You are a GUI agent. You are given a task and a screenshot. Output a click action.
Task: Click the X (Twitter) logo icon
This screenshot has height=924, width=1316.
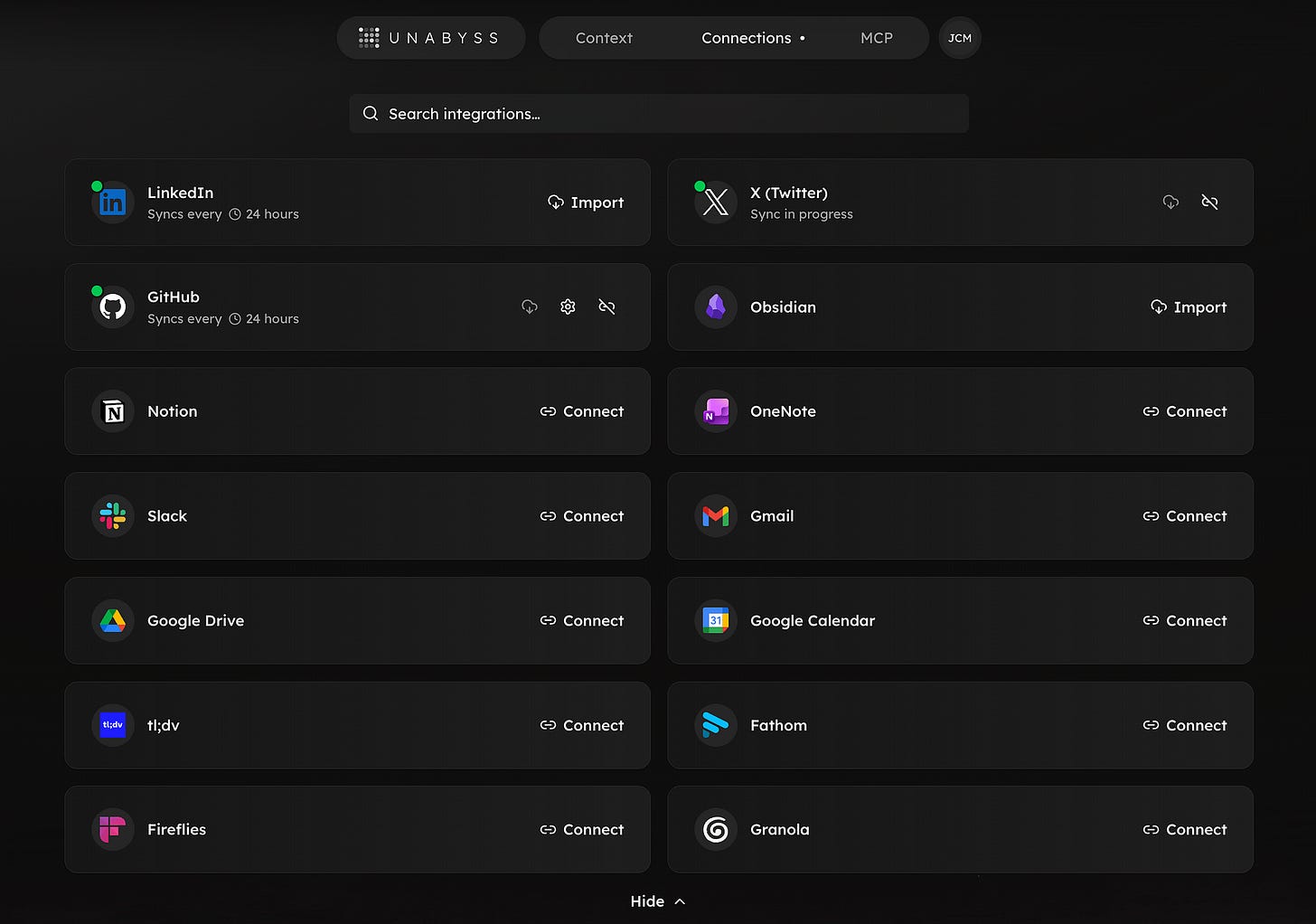(x=716, y=203)
